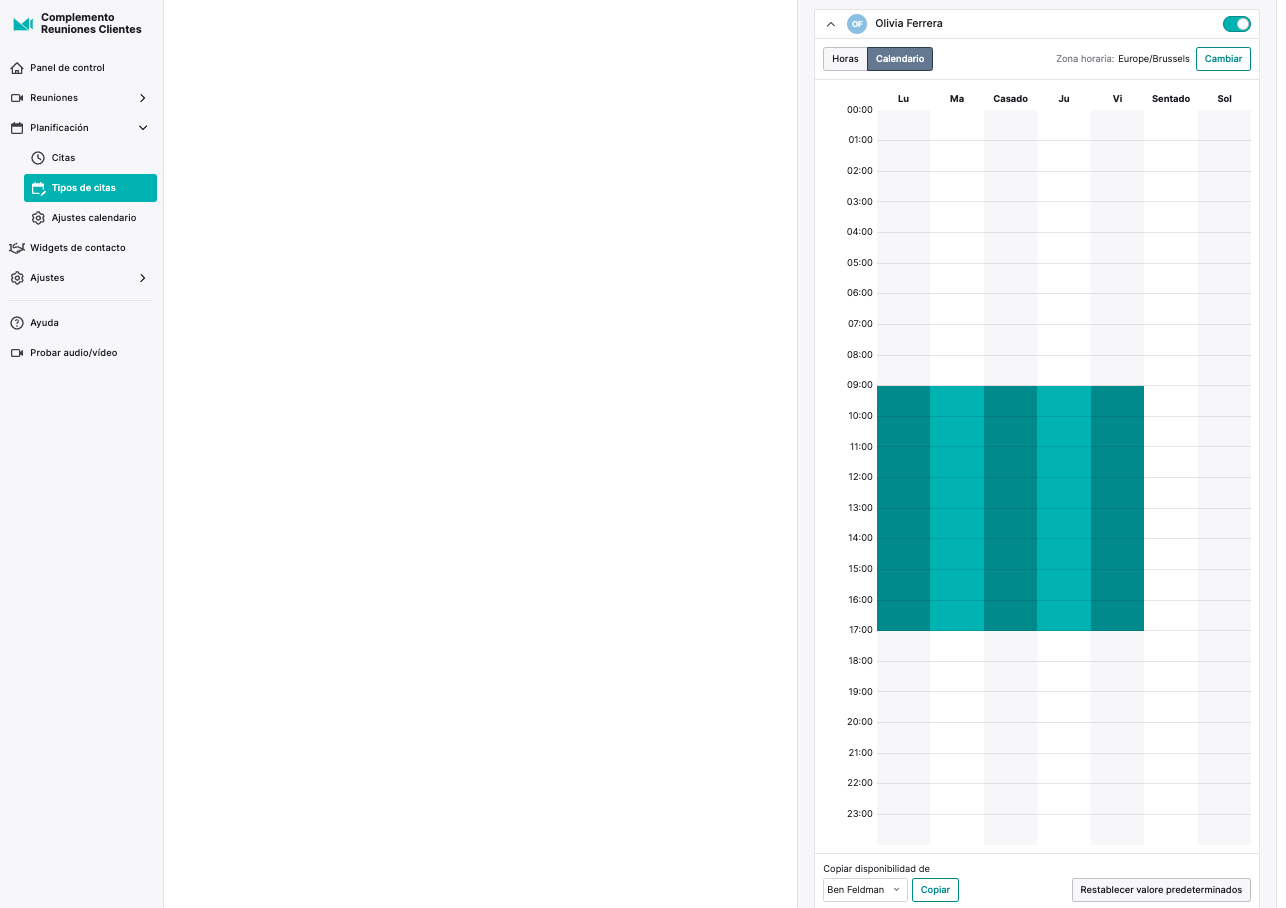This screenshot has width=1286, height=908.
Task: Collapse the Planificación section chevron
Action: click(x=143, y=128)
